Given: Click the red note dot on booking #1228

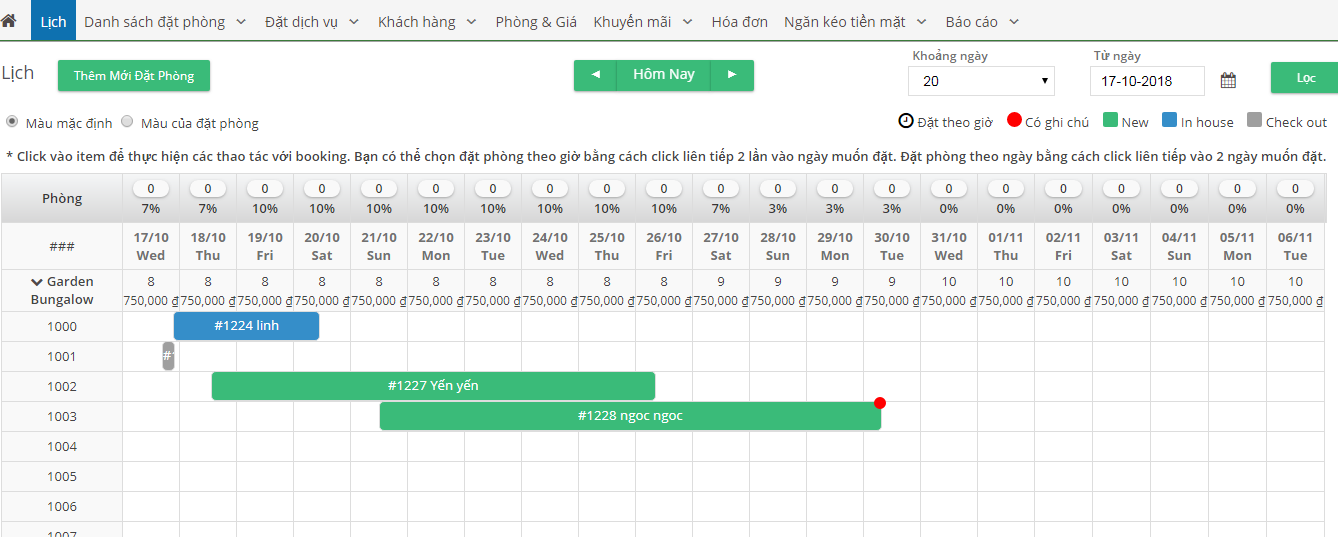Looking at the screenshot, I should [880, 403].
